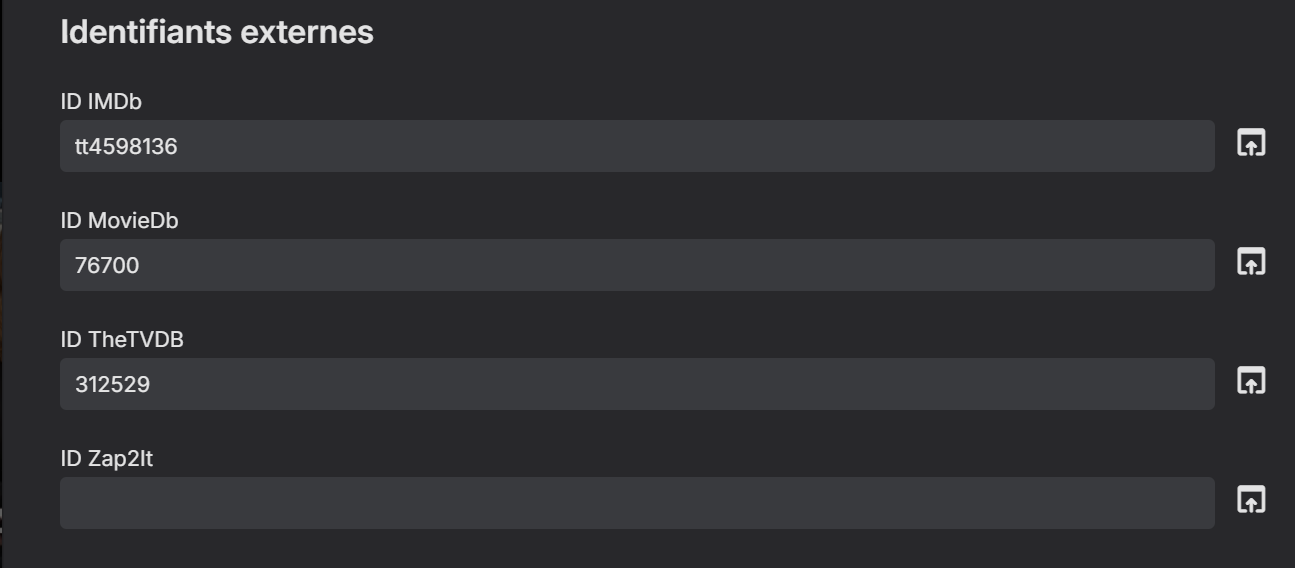Screen dimensions: 1295x568
Task: Click the "ID TheTVDB" field label
Action: click(122, 340)
